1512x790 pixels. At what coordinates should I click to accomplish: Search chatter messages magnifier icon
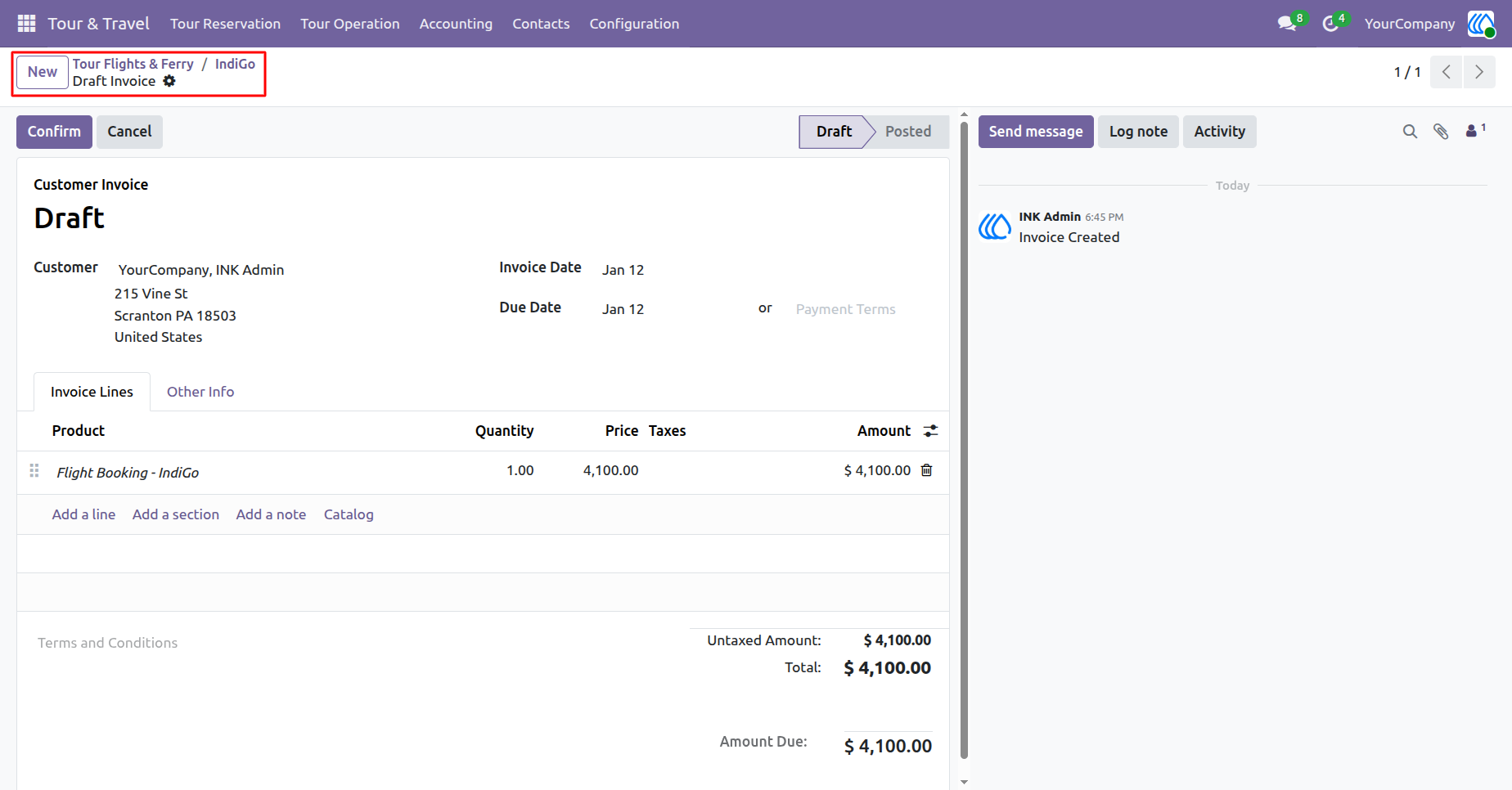[x=1410, y=132]
